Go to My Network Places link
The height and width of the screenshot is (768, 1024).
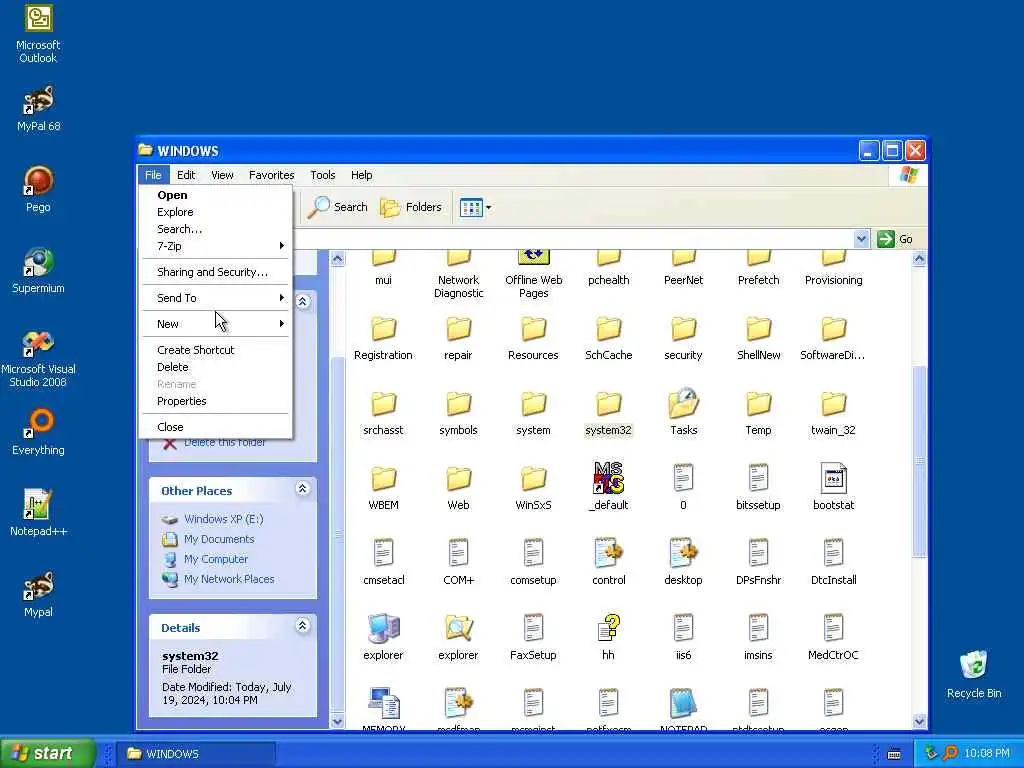click(x=229, y=579)
